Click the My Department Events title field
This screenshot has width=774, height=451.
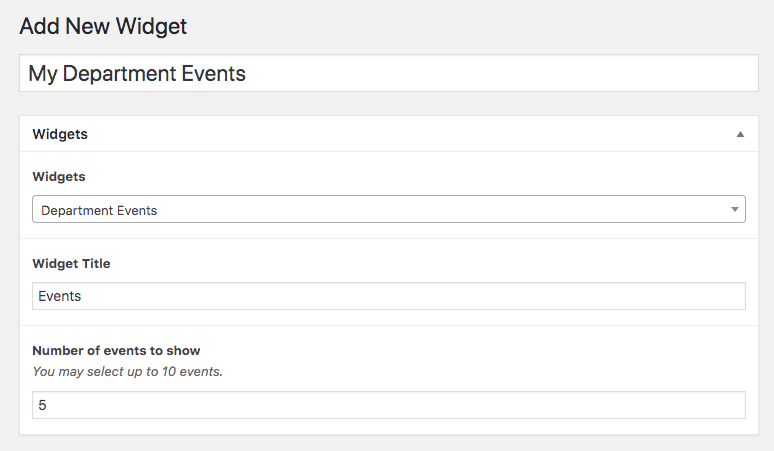pyautogui.click(x=388, y=73)
